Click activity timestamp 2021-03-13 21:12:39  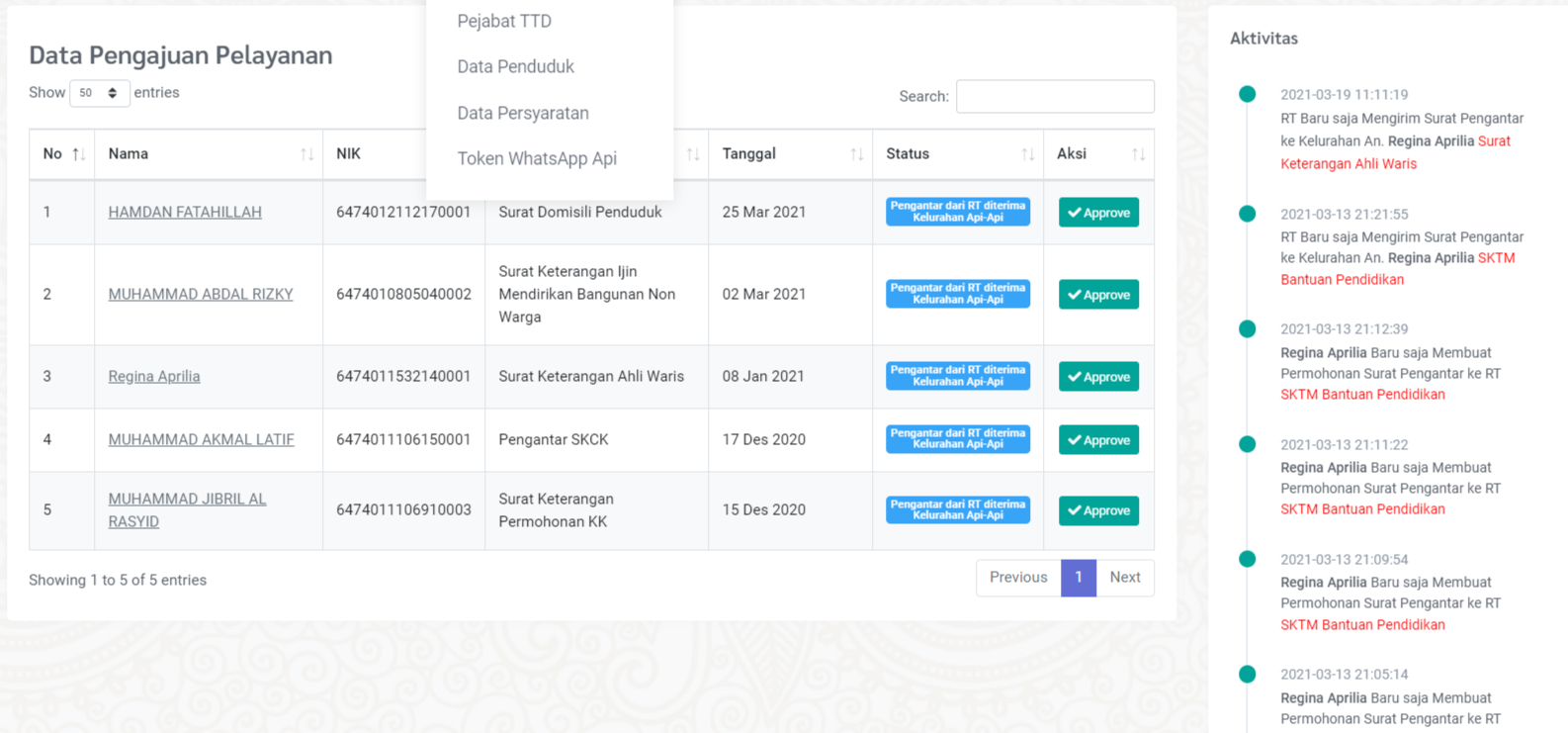1345,328
